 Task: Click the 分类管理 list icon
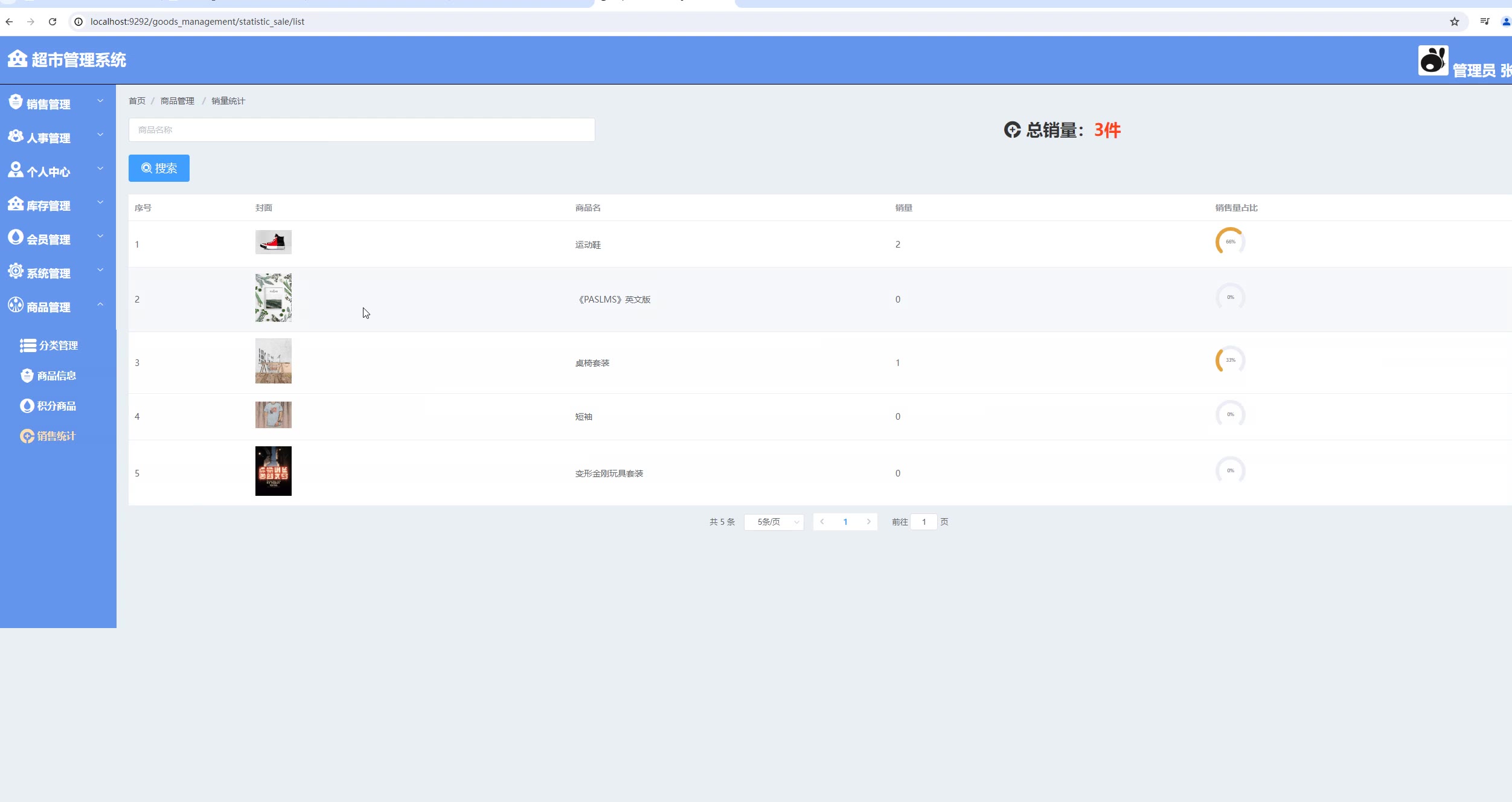(28, 345)
